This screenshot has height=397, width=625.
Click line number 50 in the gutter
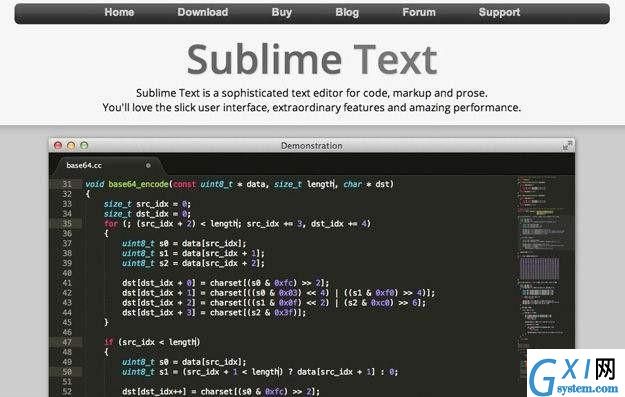click(67, 371)
